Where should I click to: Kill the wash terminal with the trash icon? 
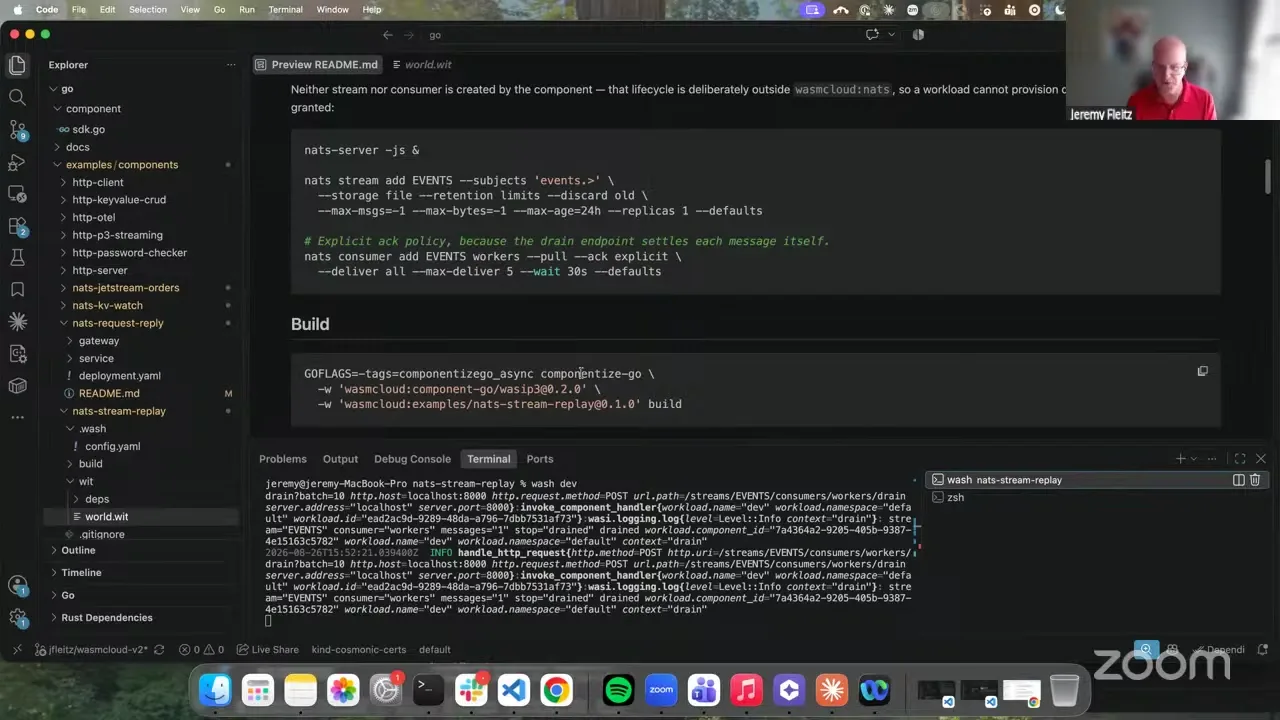coord(1255,480)
